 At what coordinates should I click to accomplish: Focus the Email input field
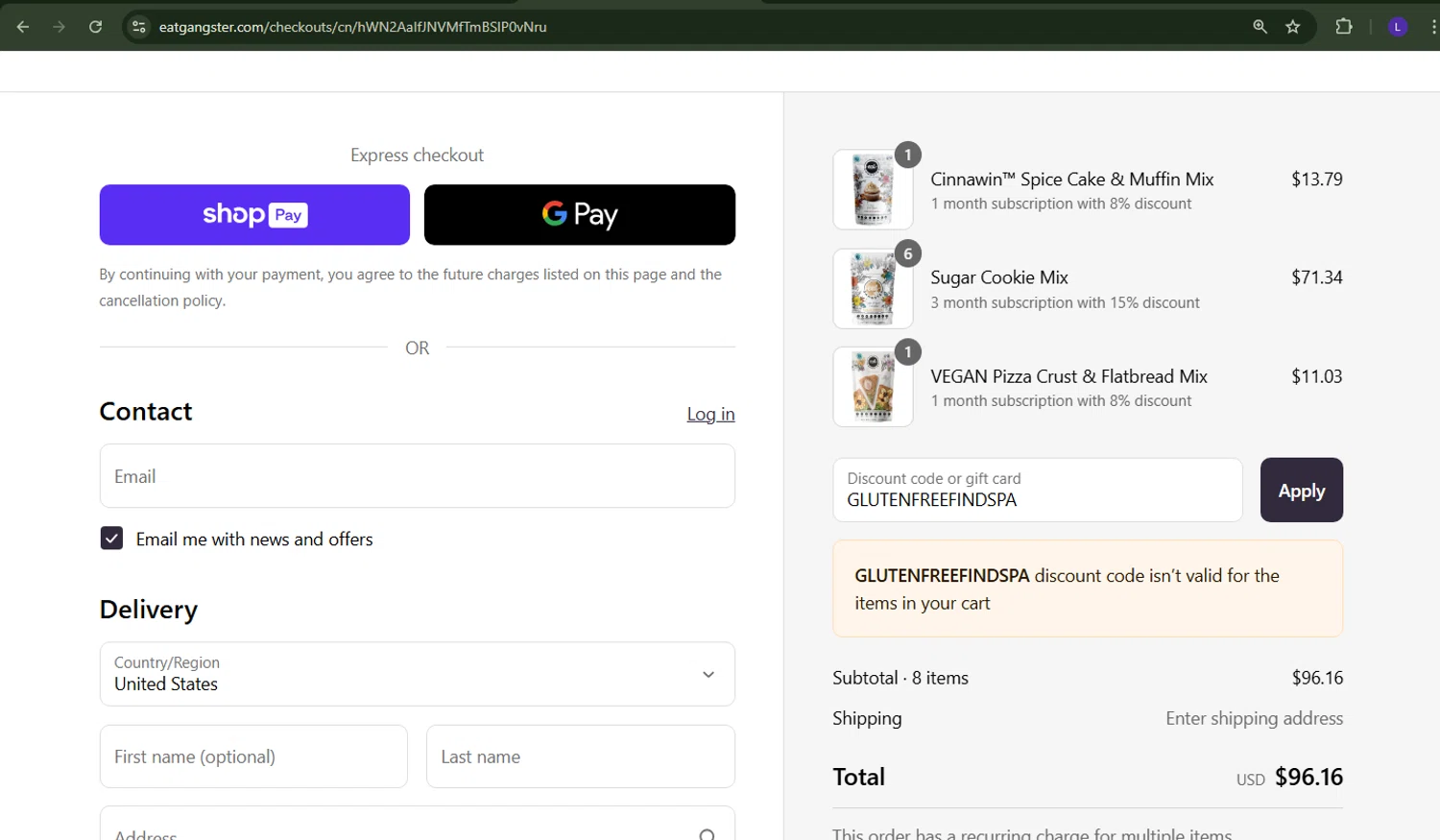click(418, 476)
